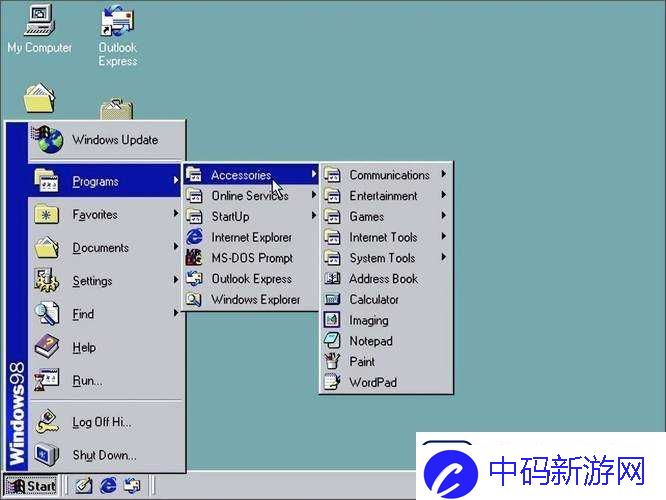This screenshot has width=666, height=500.
Task: Click the Log Off key icon
Action: pos(46,421)
